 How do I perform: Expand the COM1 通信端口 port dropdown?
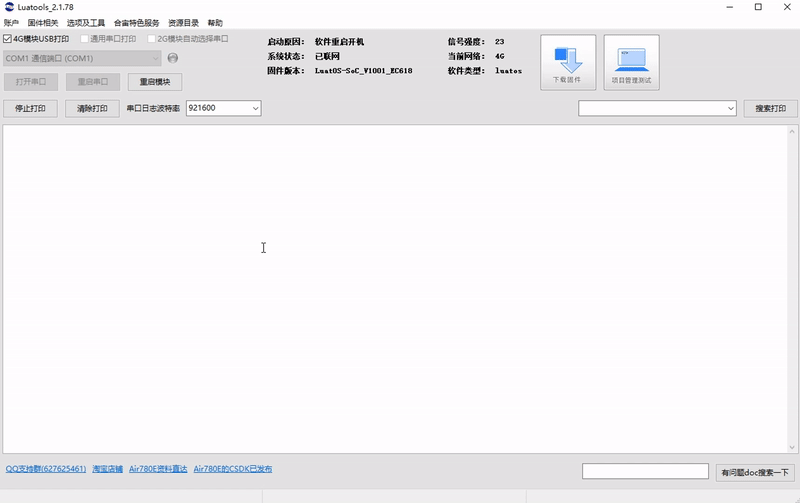(x=82, y=58)
